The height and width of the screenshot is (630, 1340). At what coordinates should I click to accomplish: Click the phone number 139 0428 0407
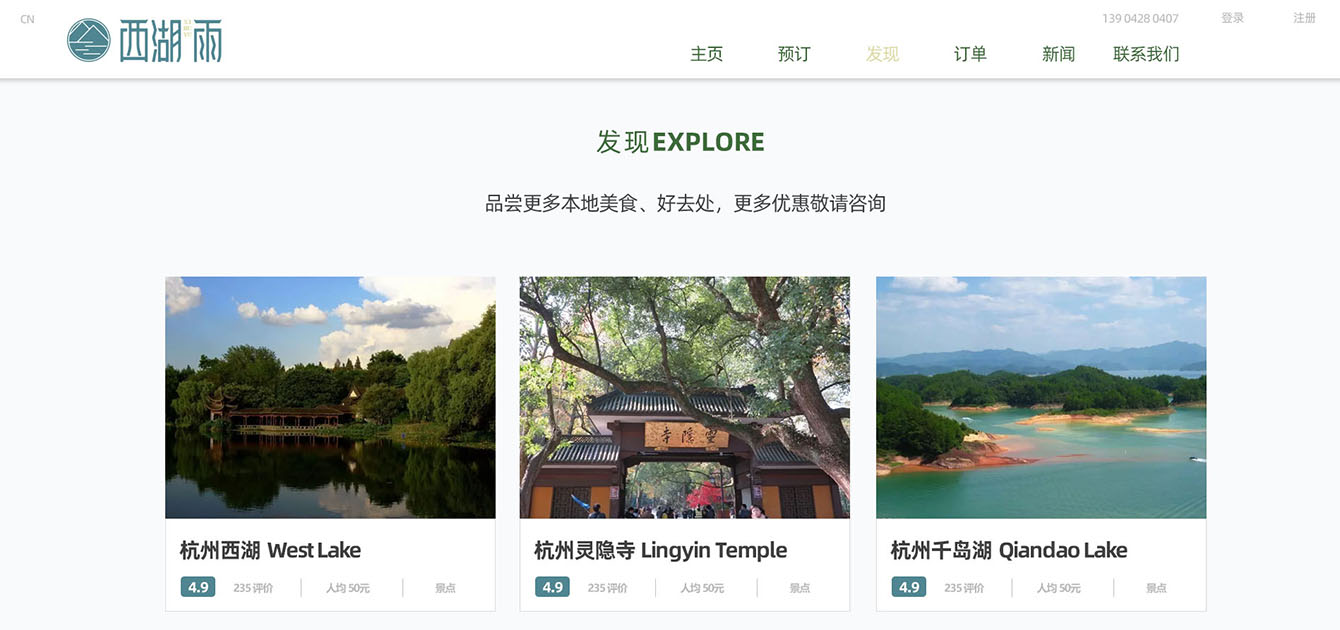pos(1140,19)
